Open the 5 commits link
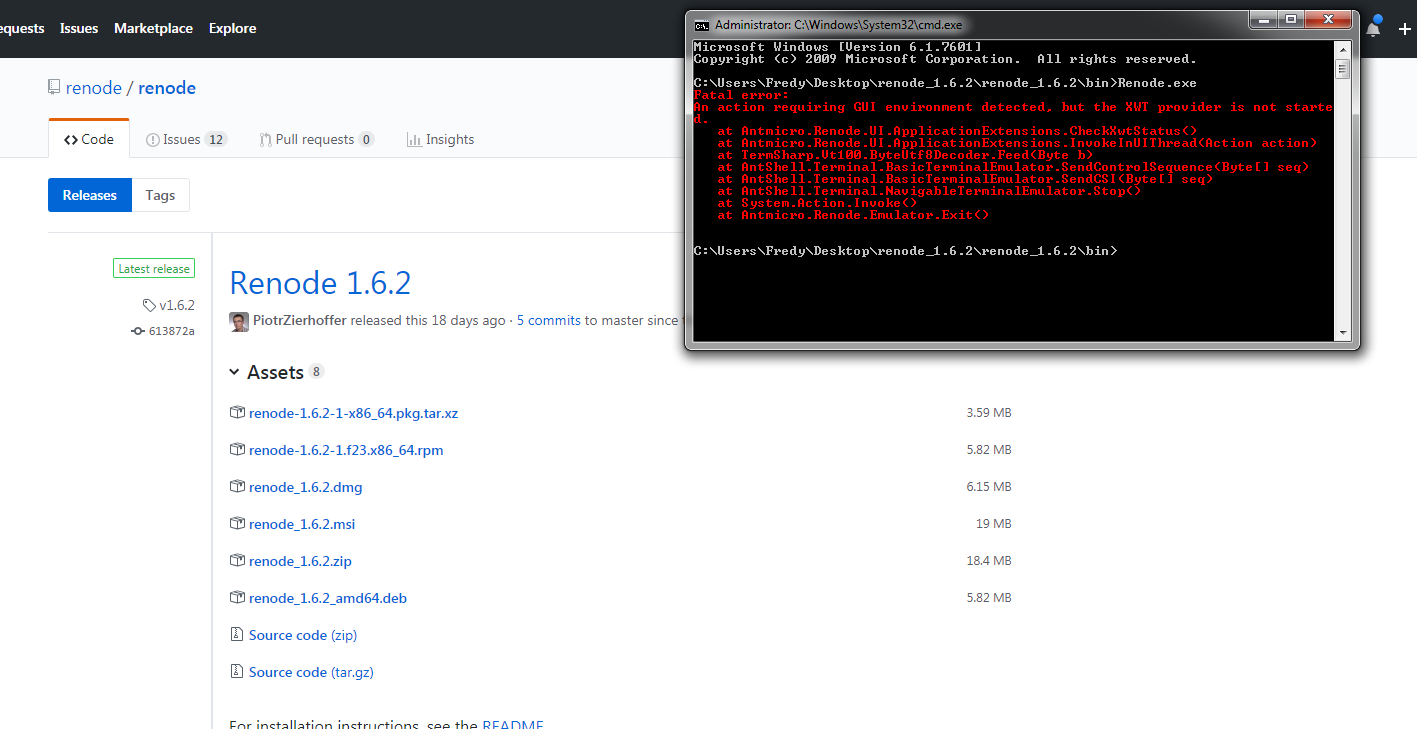Image resolution: width=1417 pixels, height=729 pixels. pos(548,320)
